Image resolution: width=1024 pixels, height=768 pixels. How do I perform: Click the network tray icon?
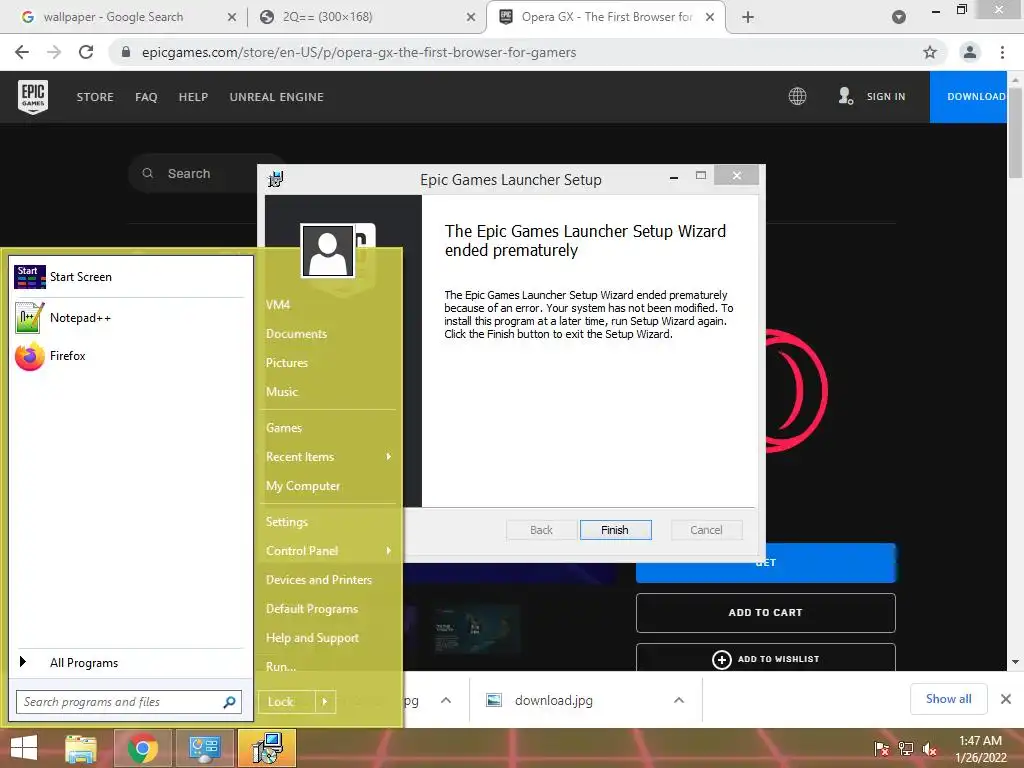click(906, 749)
